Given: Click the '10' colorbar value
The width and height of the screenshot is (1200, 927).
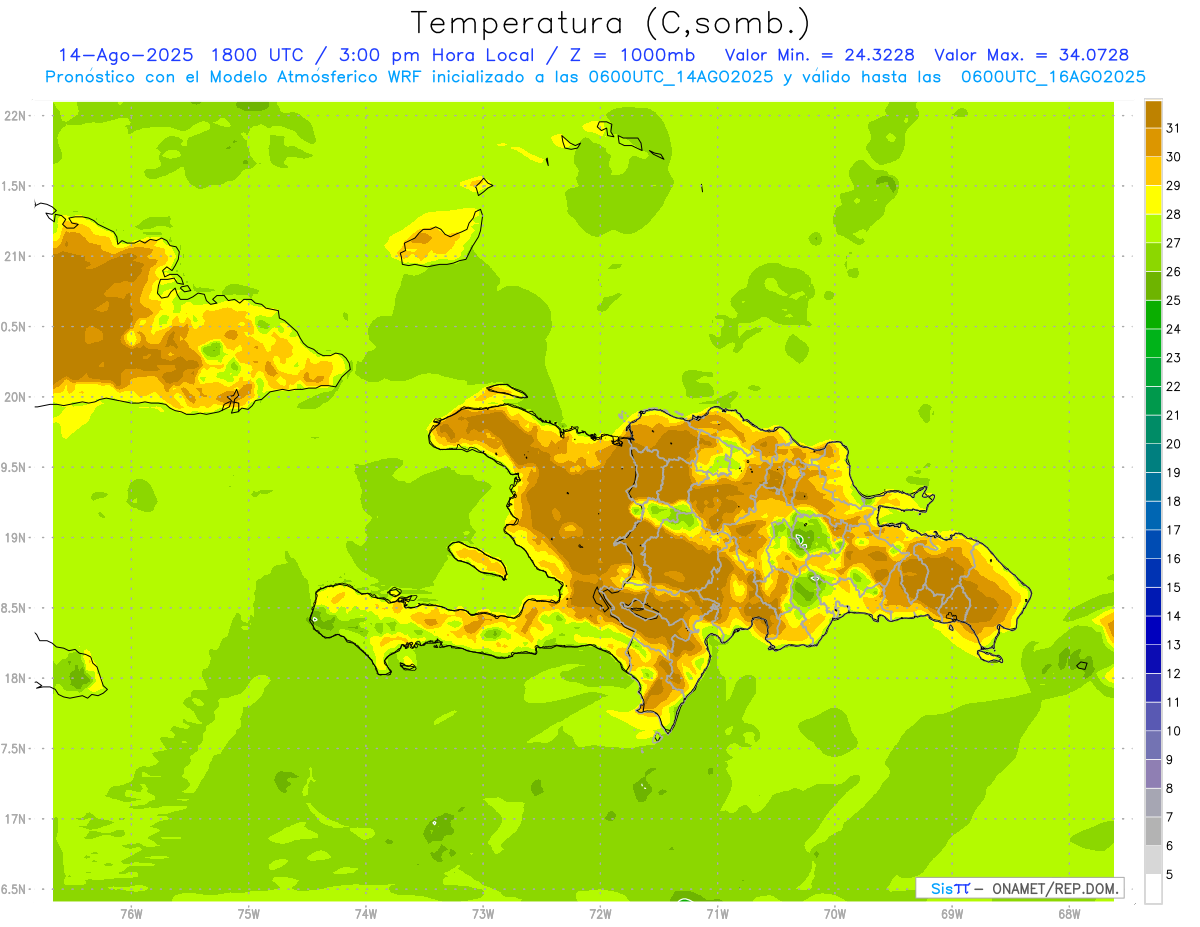Looking at the screenshot, I should tap(1174, 731).
